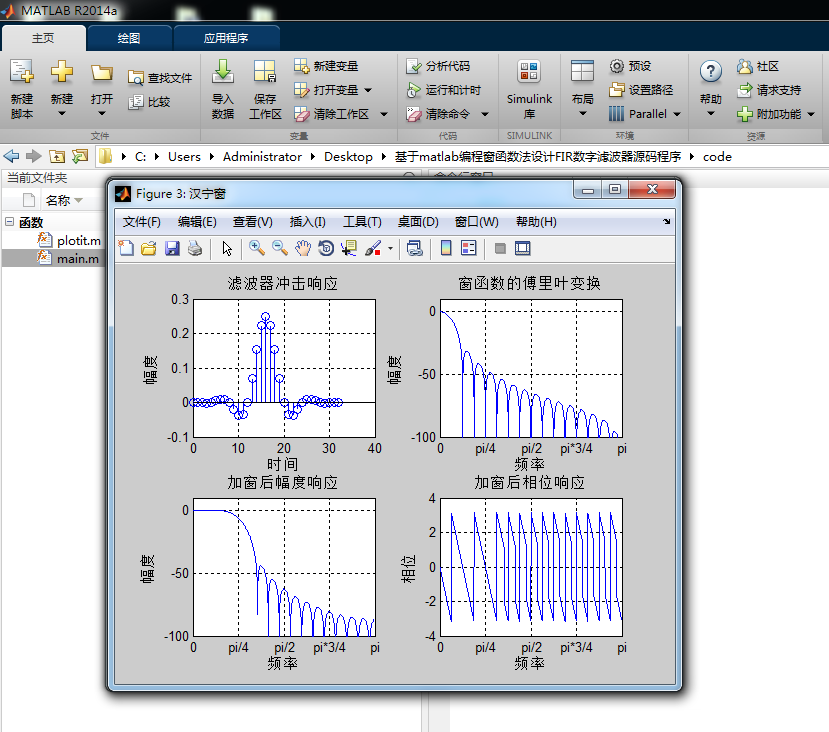Go back with the blue back arrow
829x732 pixels.
pos(11,156)
